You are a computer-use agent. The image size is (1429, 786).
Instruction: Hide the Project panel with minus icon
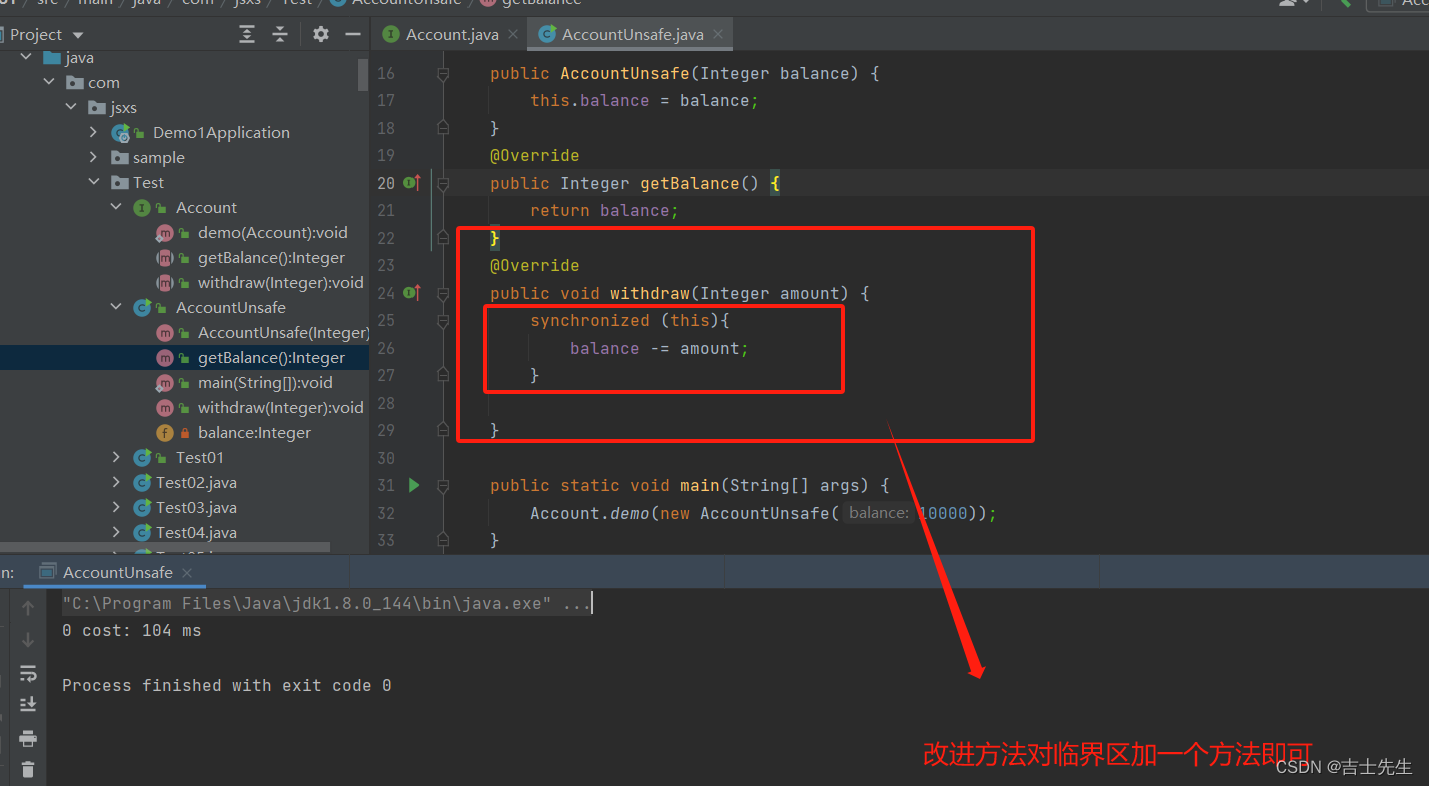352,34
